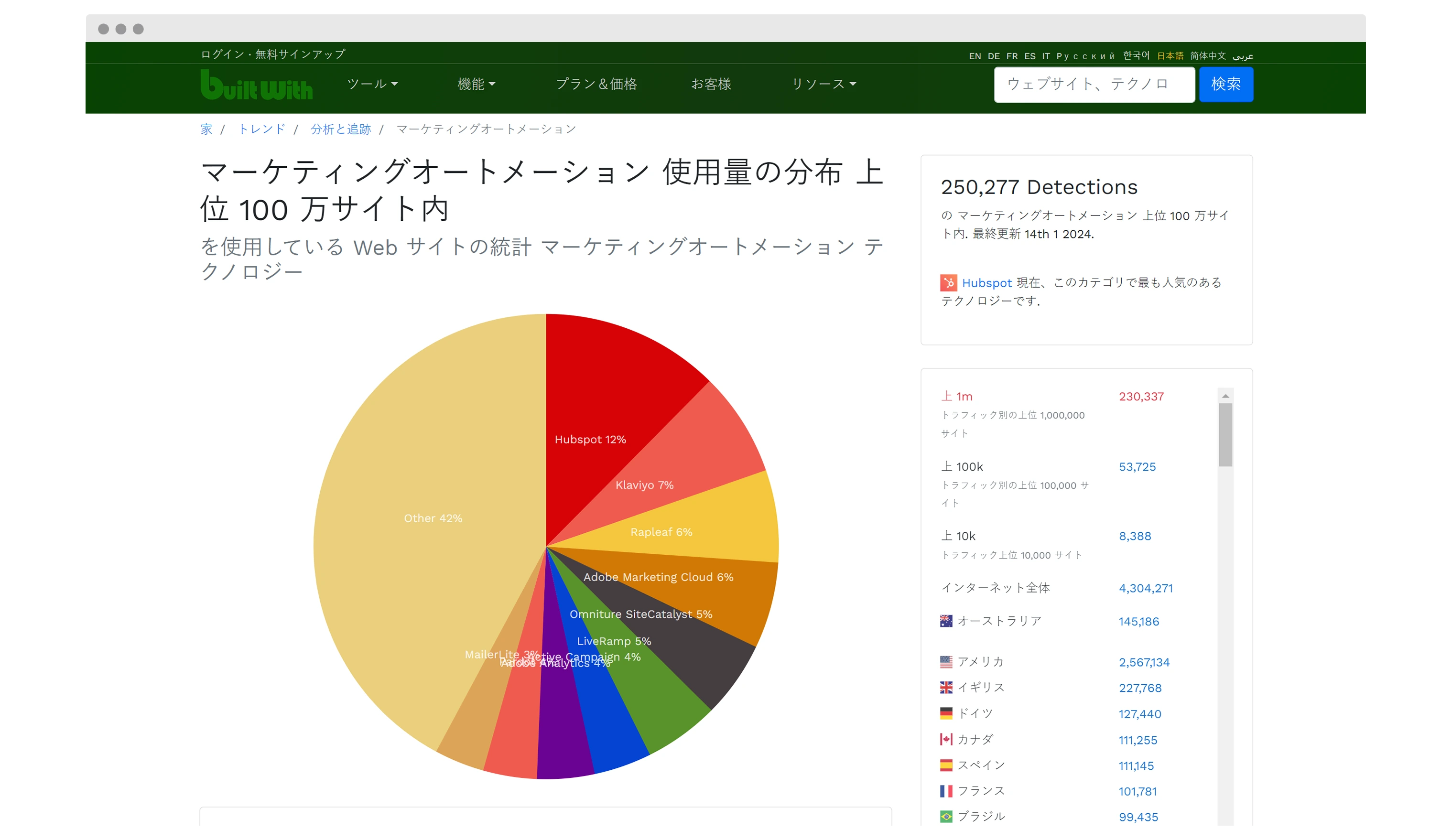Click the blue 検索 button

1226,84
